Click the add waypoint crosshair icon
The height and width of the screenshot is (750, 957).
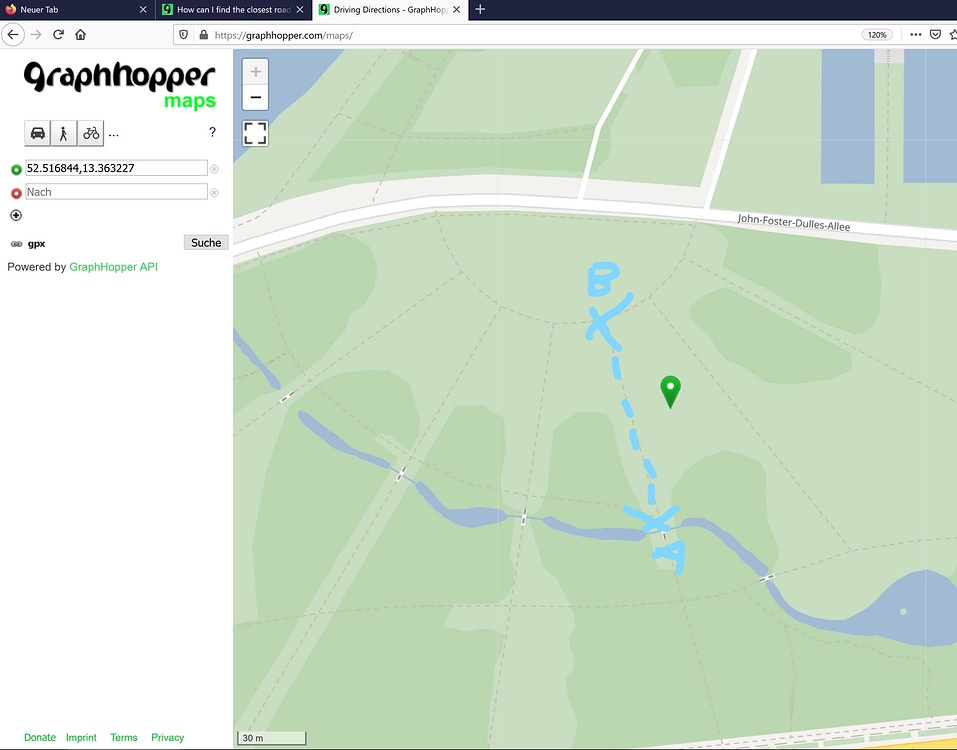pos(16,215)
